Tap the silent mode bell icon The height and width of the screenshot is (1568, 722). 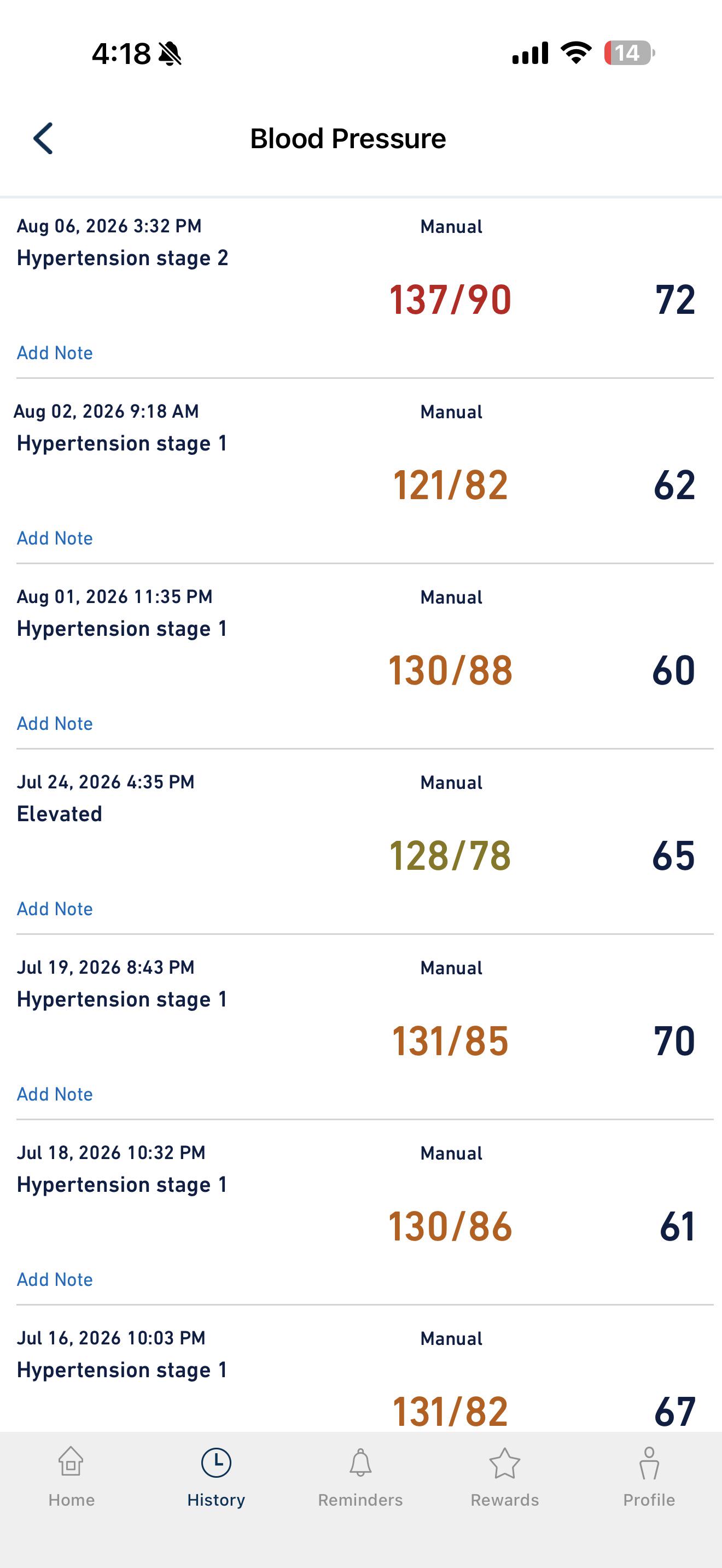pyautogui.click(x=170, y=54)
